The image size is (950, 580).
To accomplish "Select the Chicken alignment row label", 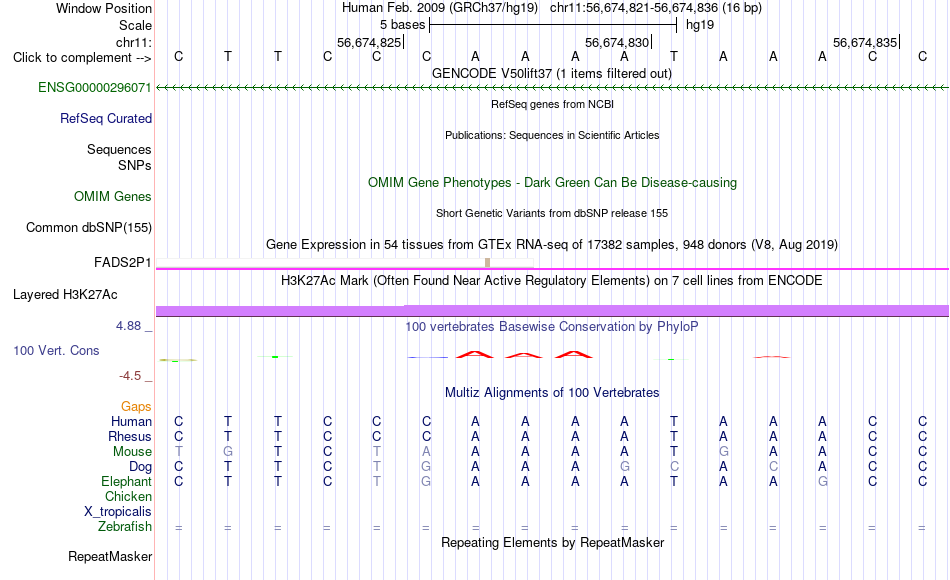I will [128, 496].
